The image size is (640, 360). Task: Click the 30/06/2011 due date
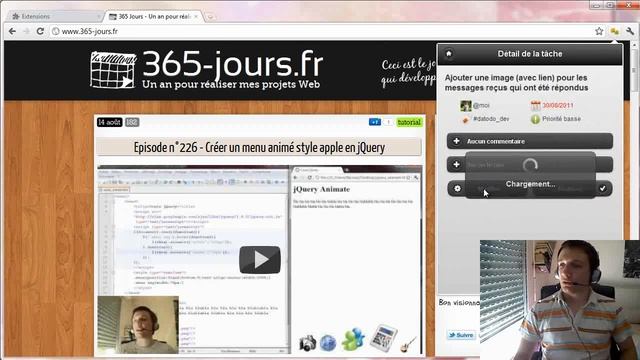[558, 105]
